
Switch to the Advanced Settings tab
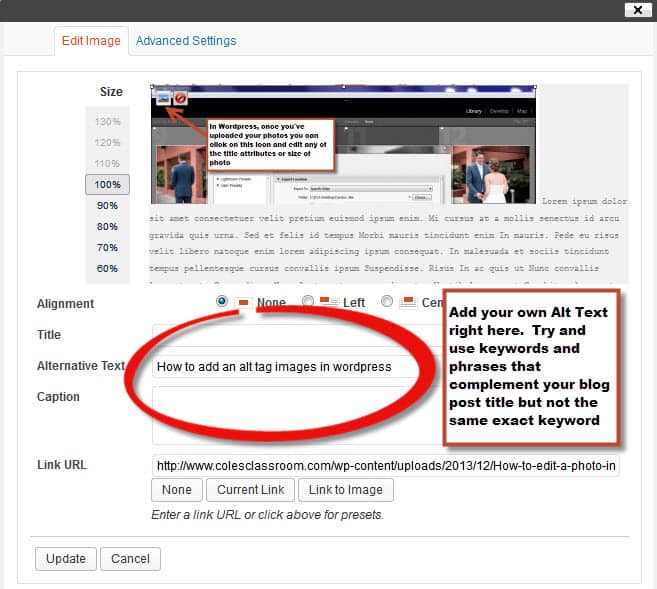pyautogui.click(x=186, y=41)
